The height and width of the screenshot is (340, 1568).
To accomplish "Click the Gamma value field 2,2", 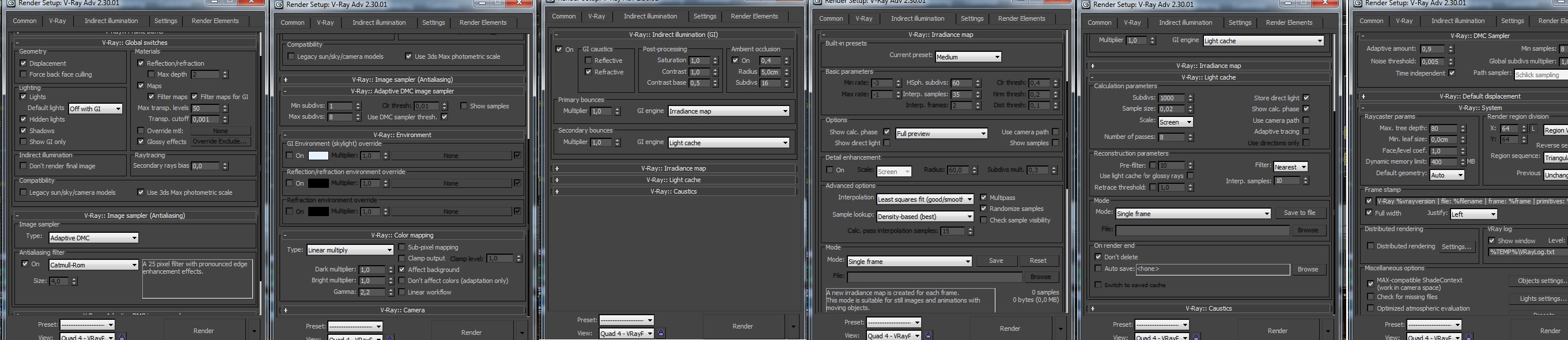I will (x=372, y=293).
